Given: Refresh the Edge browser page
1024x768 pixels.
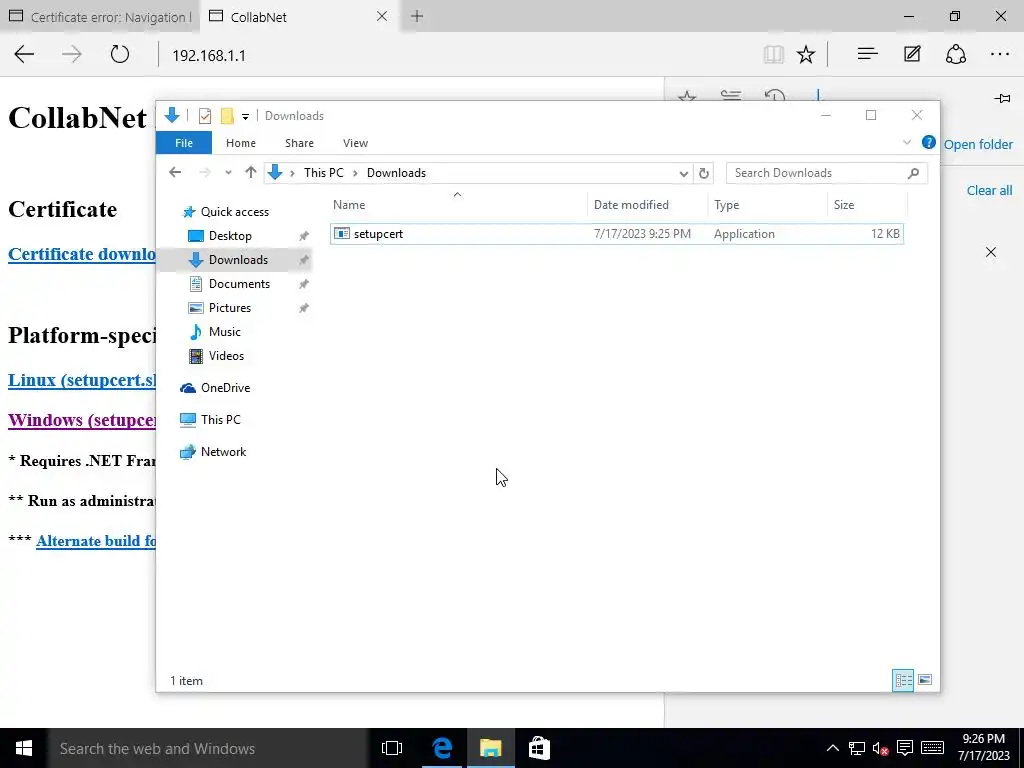Looking at the screenshot, I should point(120,54).
